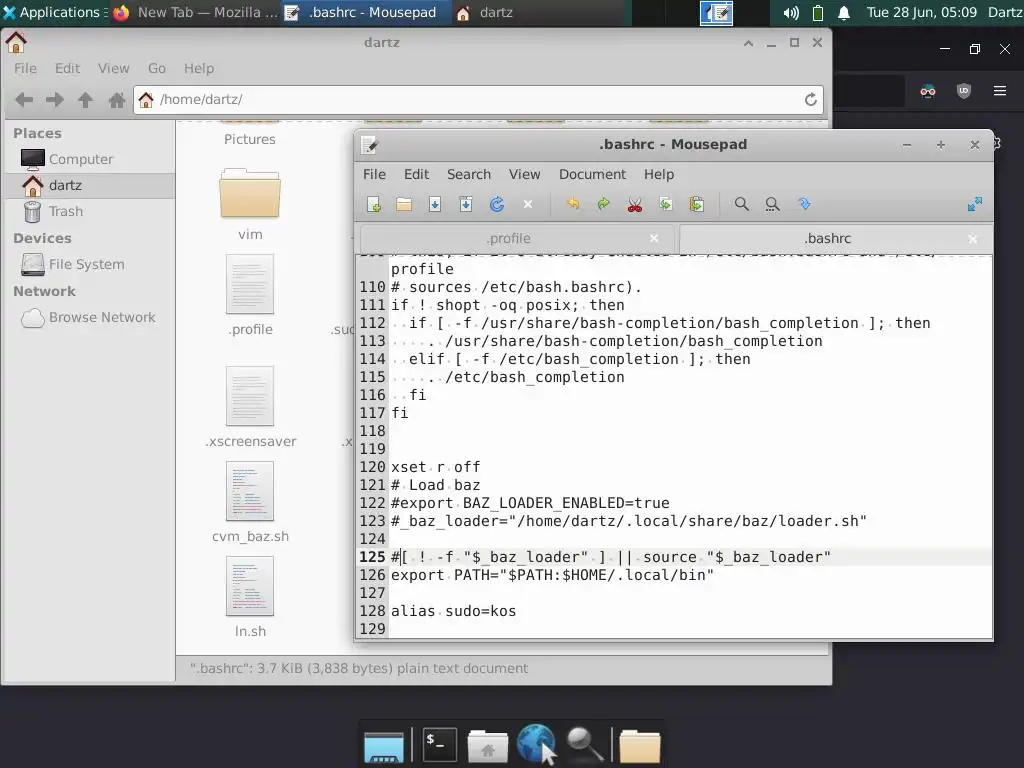1024x768 pixels.
Task: Open the Firefox menu hamburger icon
Action: [1000, 91]
